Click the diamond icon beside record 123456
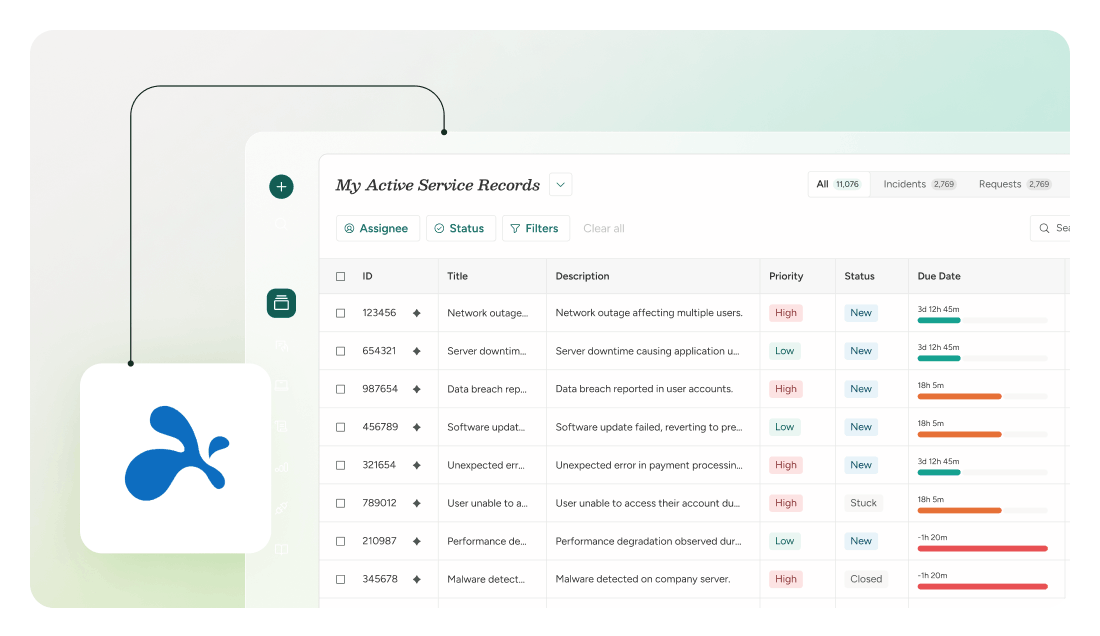This screenshot has height=636, width=1100. click(x=417, y=313)
